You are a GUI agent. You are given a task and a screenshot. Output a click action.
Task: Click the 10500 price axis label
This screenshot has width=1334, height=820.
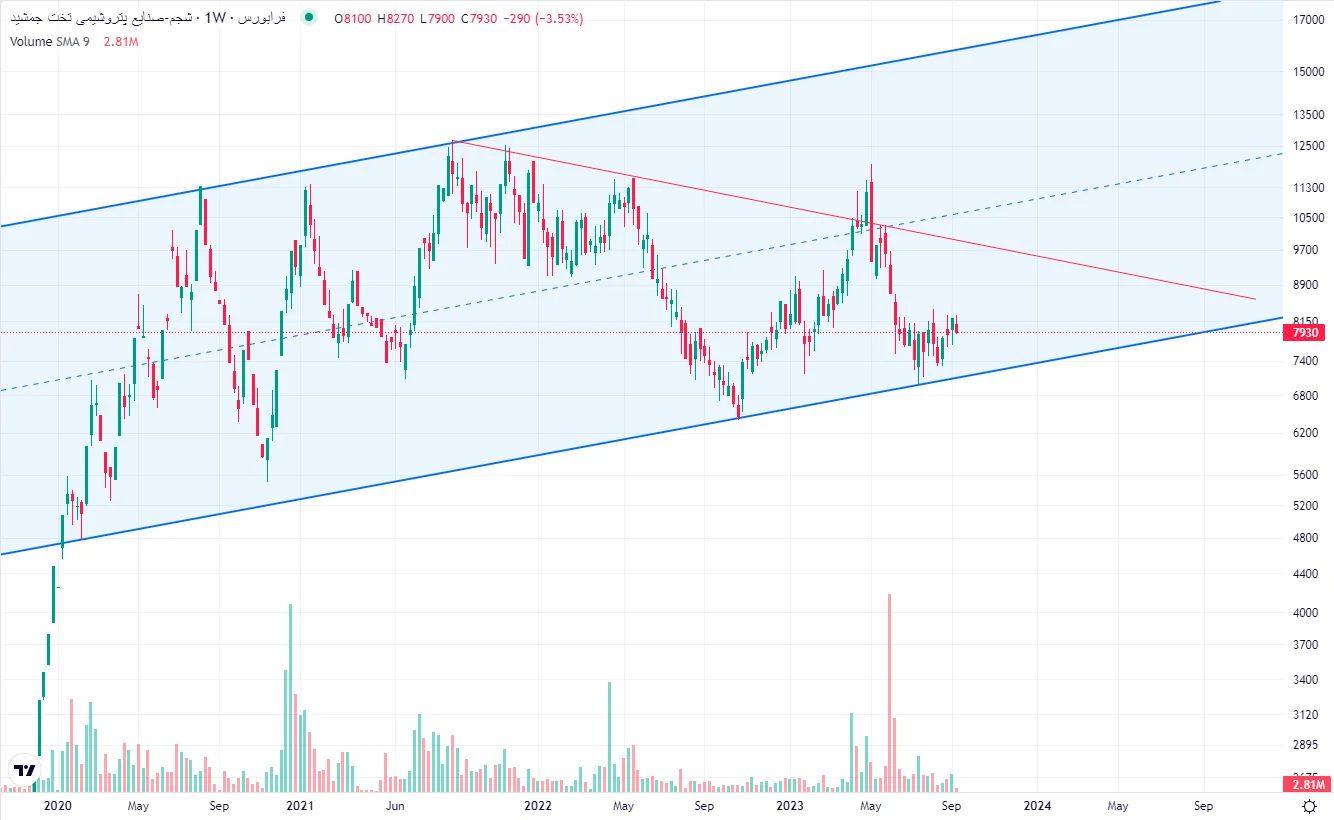(x=1308, y=218)
